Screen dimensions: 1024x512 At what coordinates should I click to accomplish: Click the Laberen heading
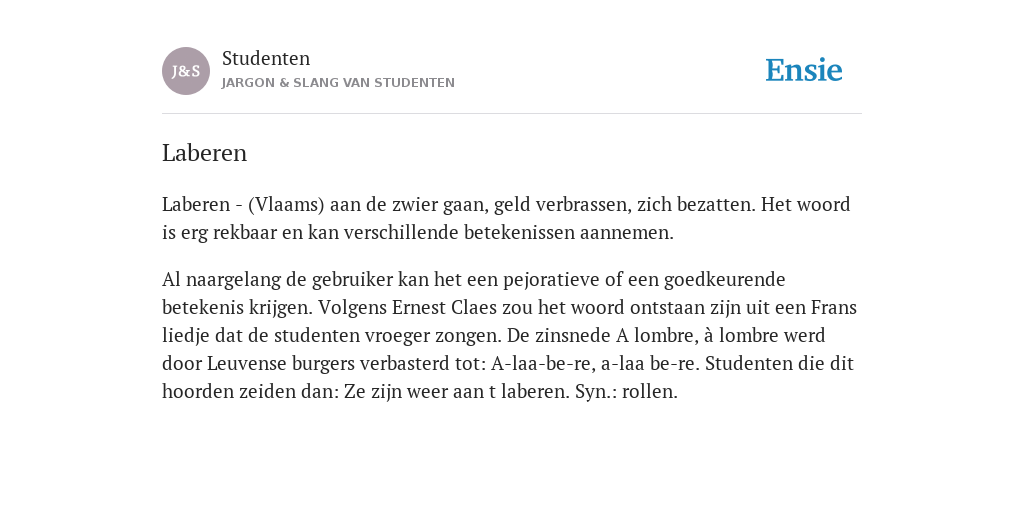(204, 153)
